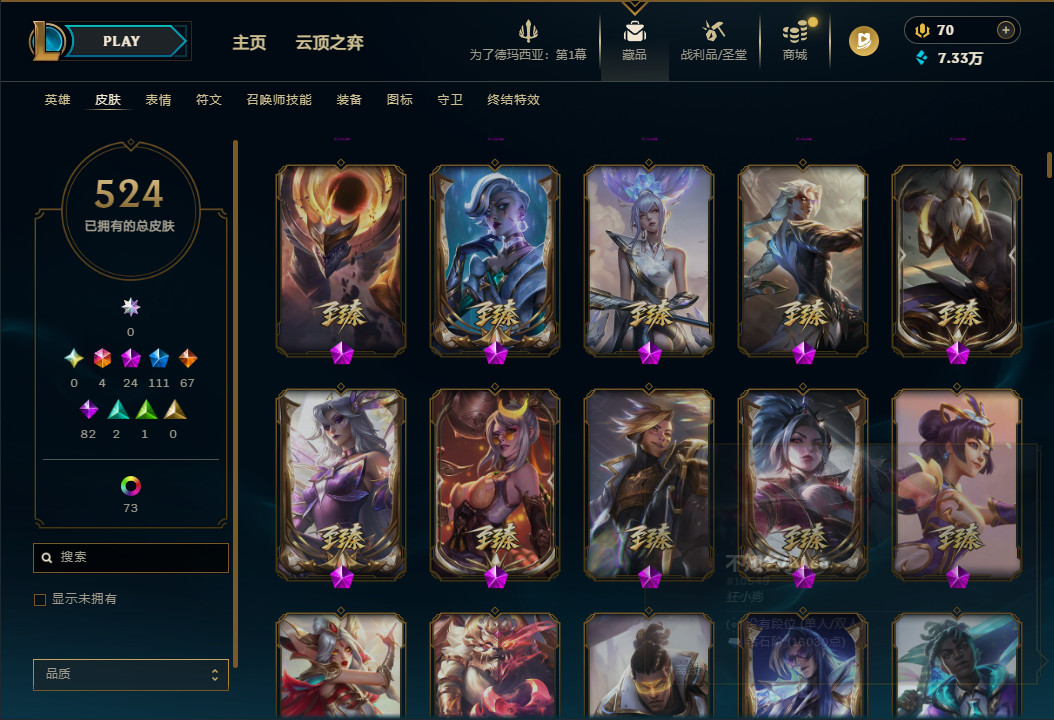This screenshot has height=720, width=1054.
Task: Open the 终结特效 tab
Action: 514,99
